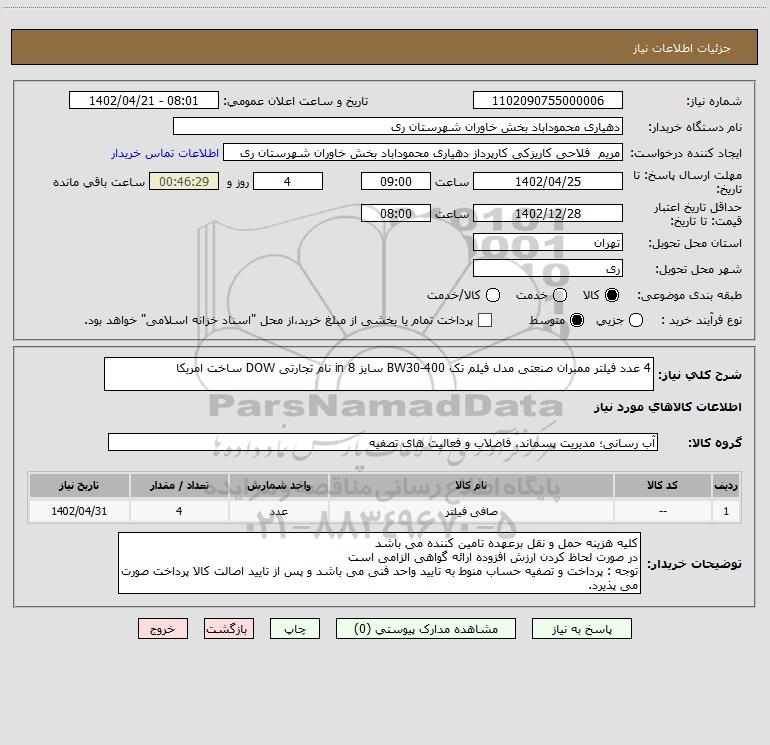
Task: Click the جزئیات اطلاعات نیاز header title
Action: coord(682,48)
